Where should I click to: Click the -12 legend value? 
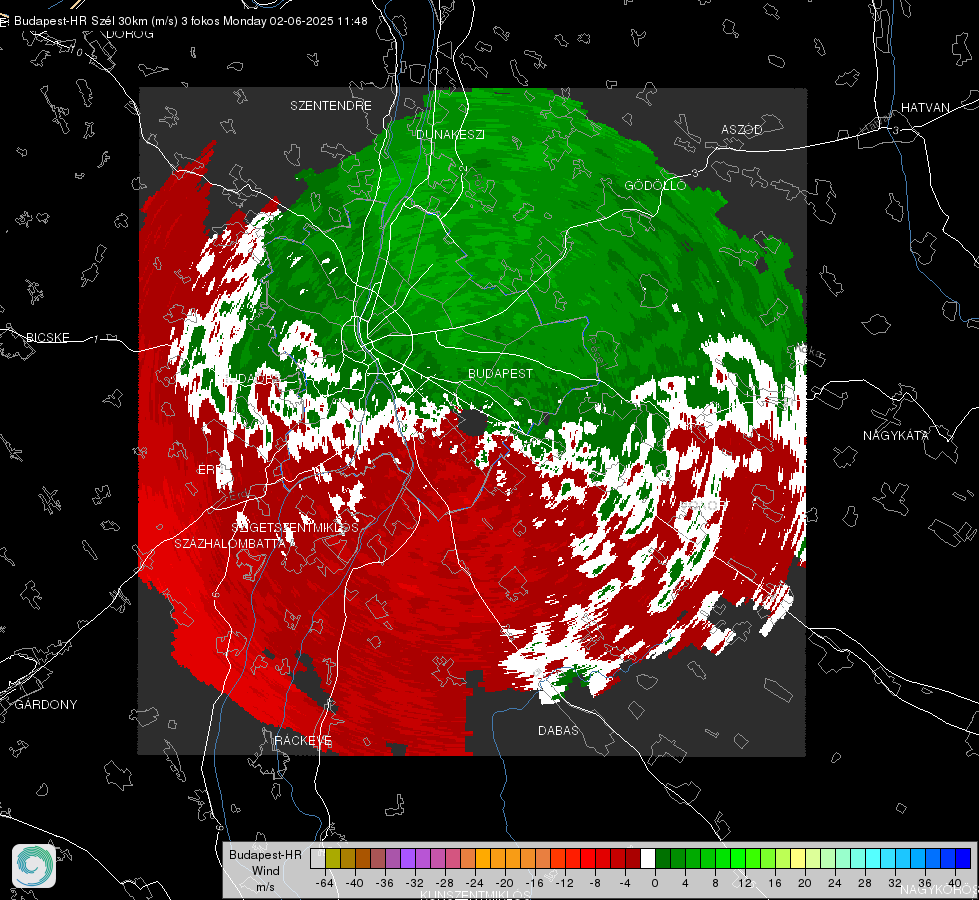564,883
